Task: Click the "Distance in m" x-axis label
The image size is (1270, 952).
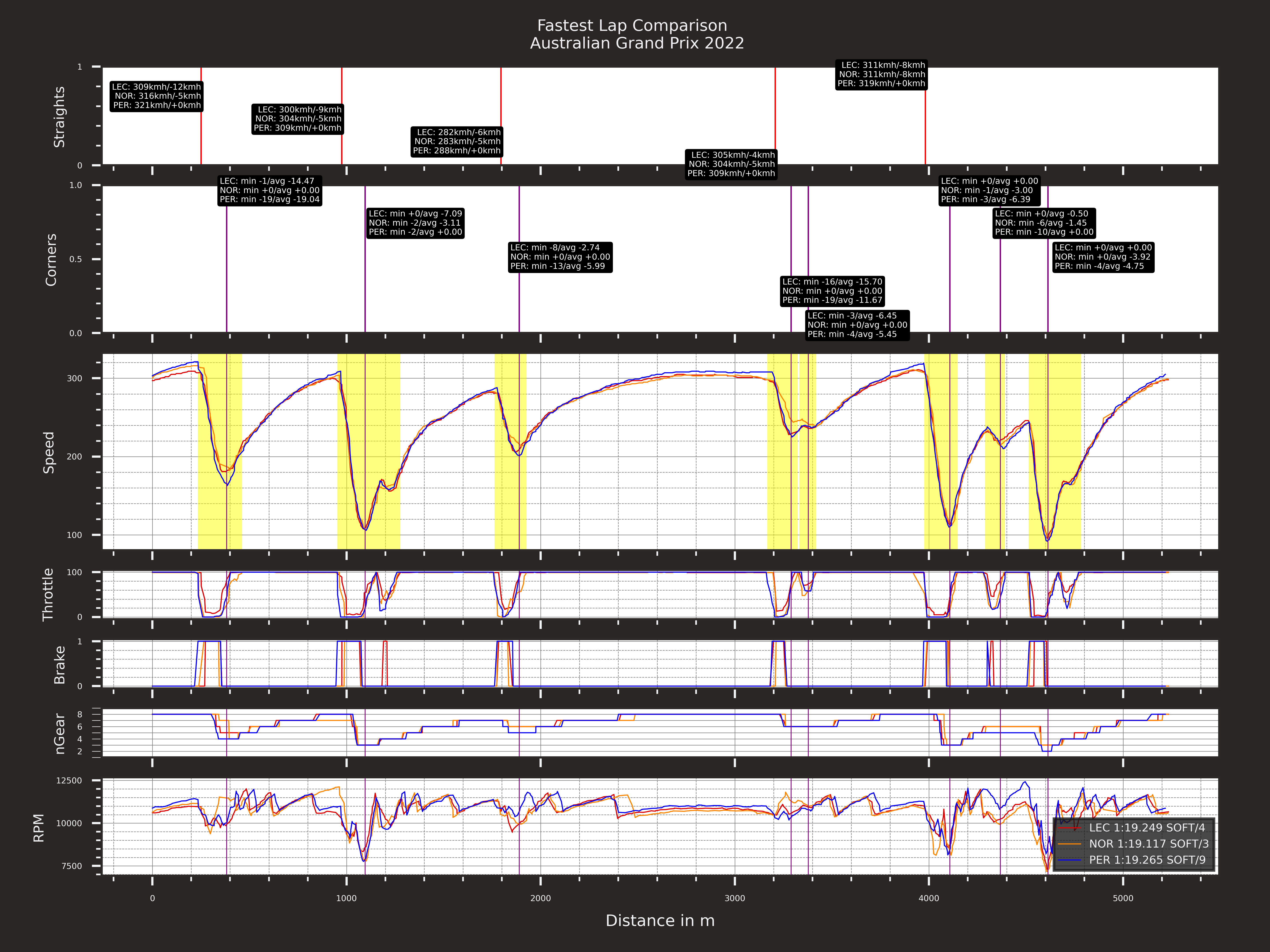Action: coord(660,921)
